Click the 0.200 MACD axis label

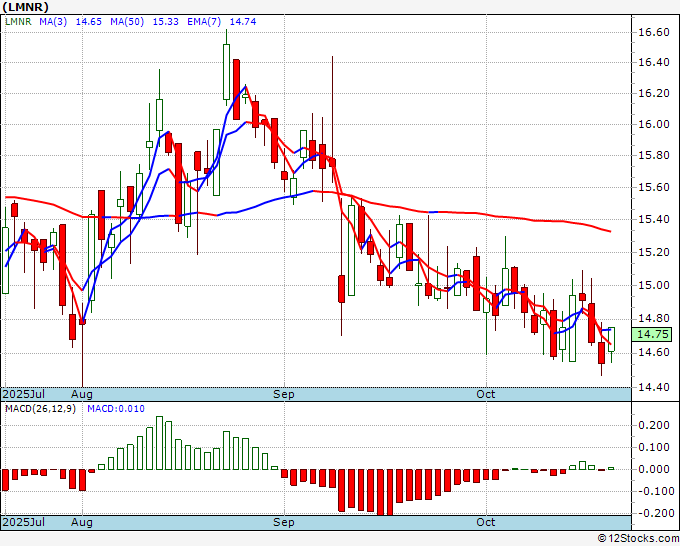(656, 425)
